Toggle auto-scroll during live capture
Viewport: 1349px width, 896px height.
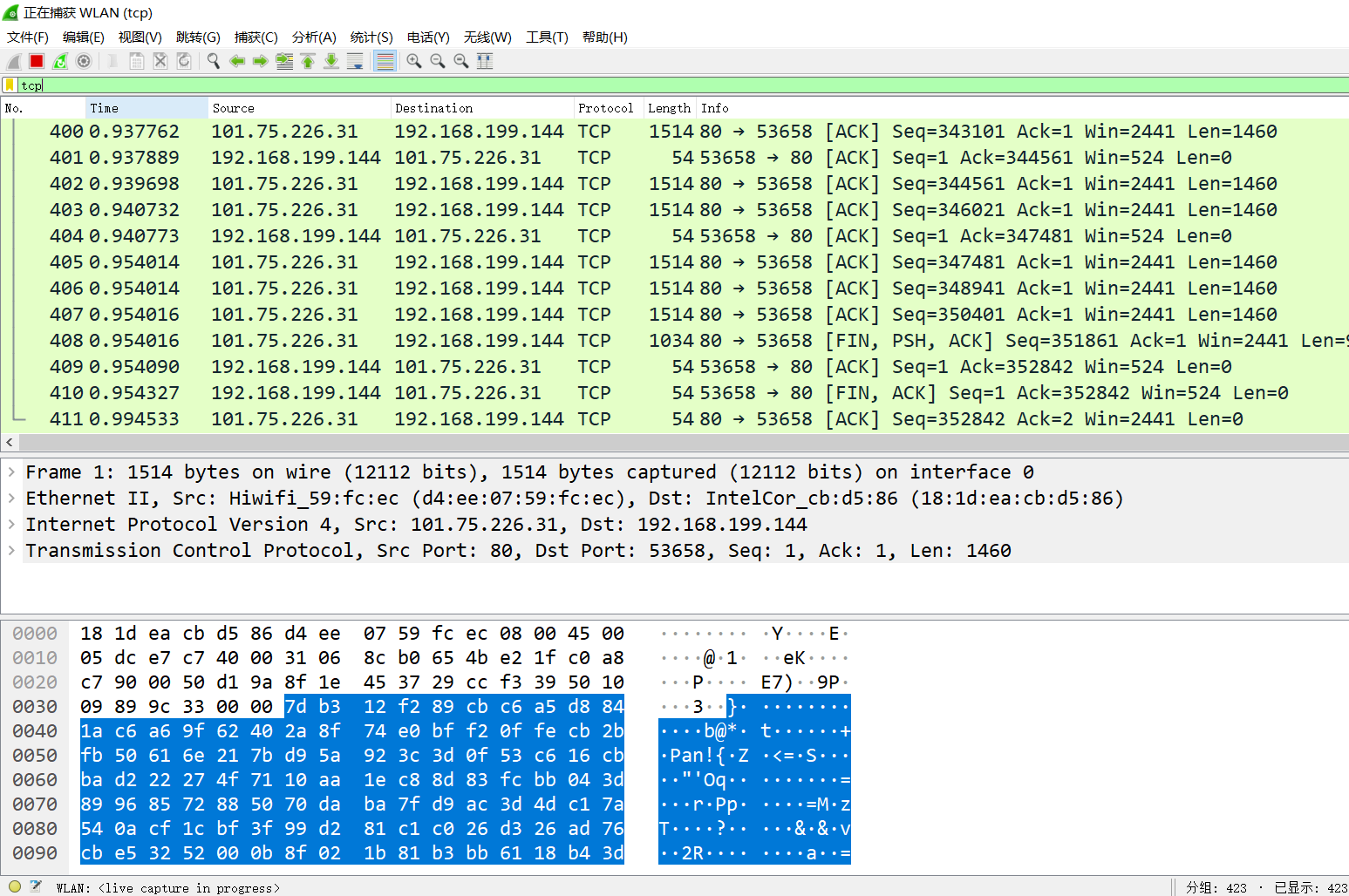click(355, 61)
